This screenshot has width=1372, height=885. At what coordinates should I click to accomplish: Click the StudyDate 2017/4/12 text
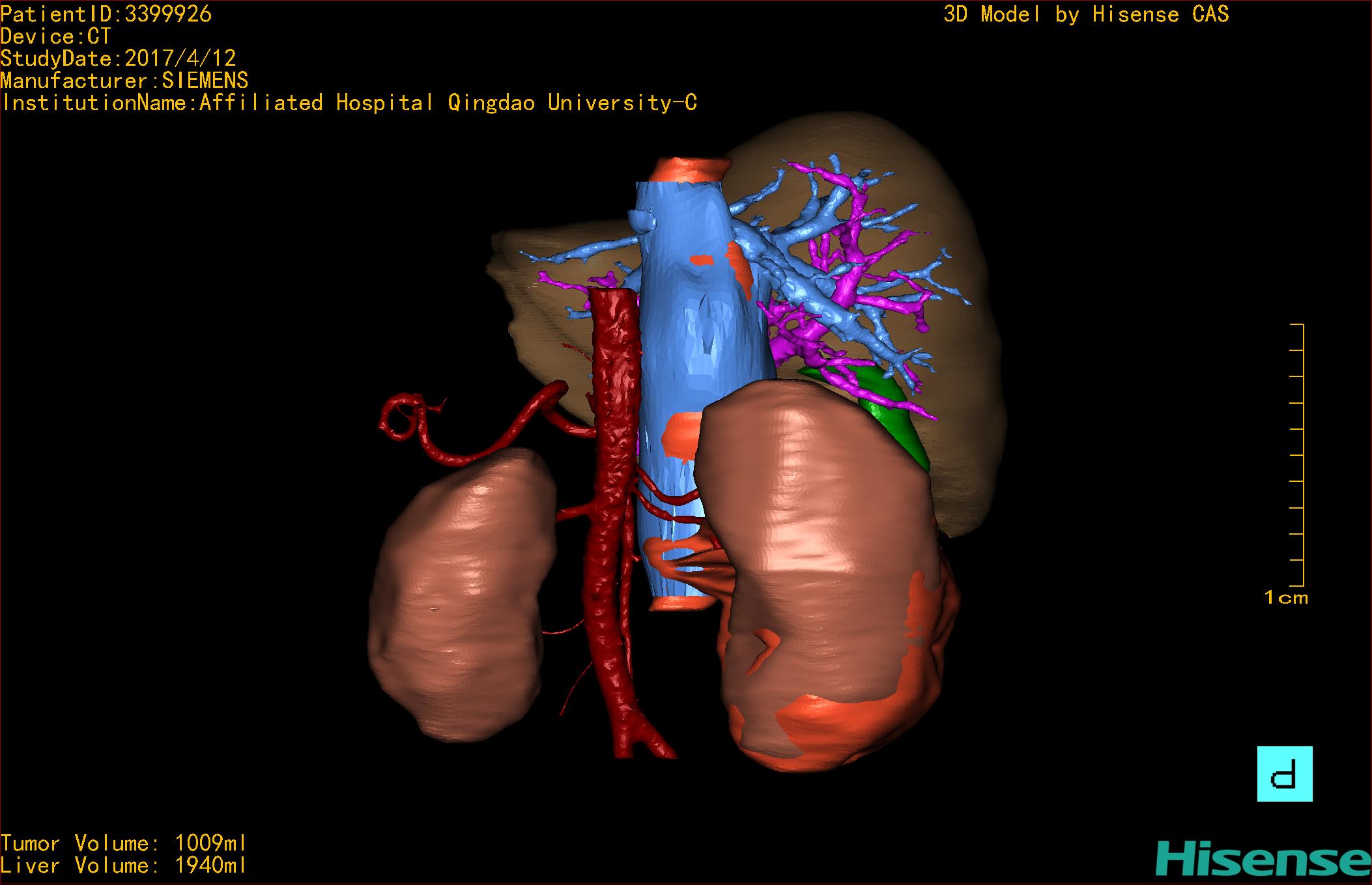click(x=118, y=59)
